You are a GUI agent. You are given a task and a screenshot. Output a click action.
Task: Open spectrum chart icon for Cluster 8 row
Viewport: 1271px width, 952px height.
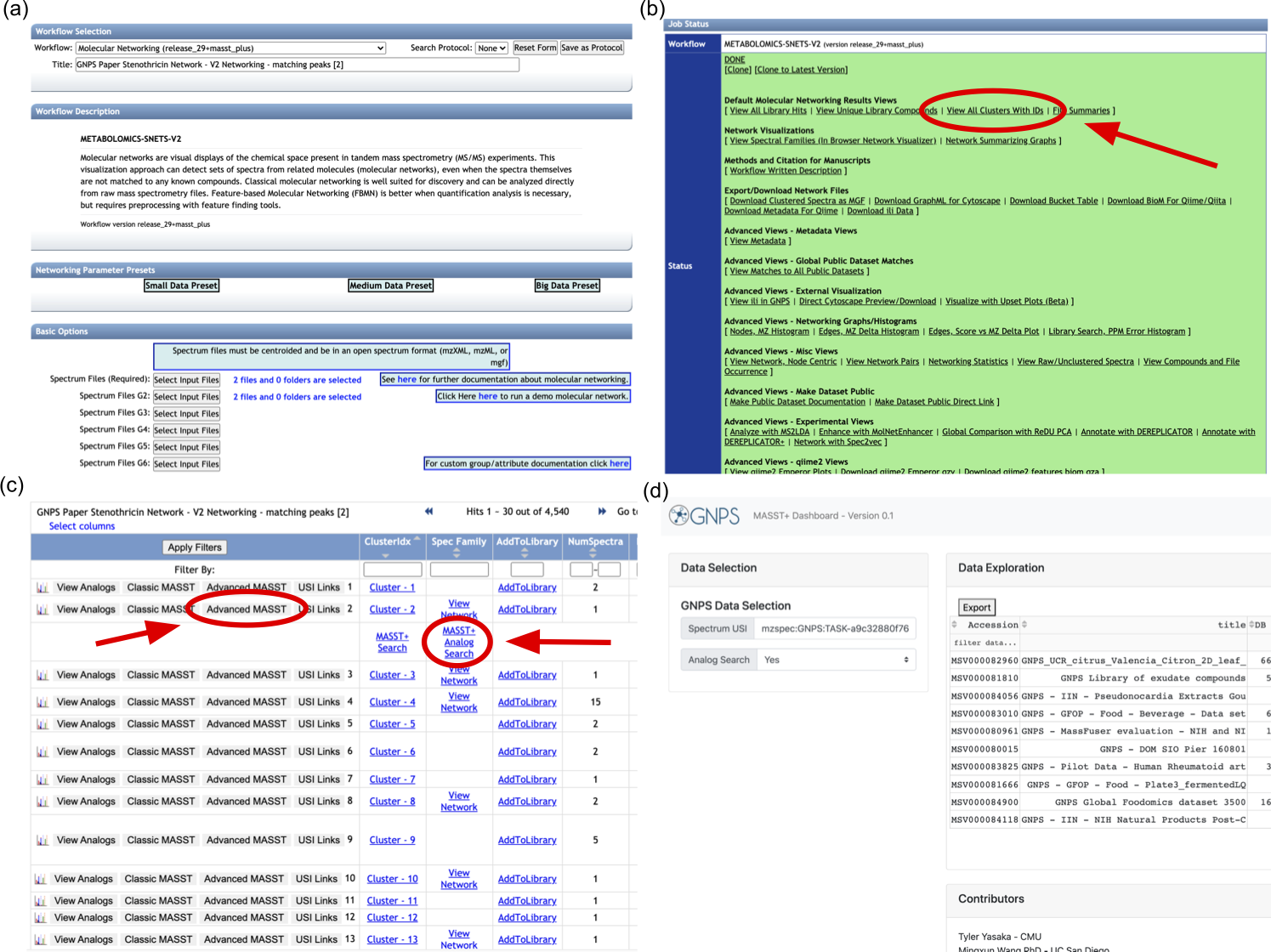(42, 802)
